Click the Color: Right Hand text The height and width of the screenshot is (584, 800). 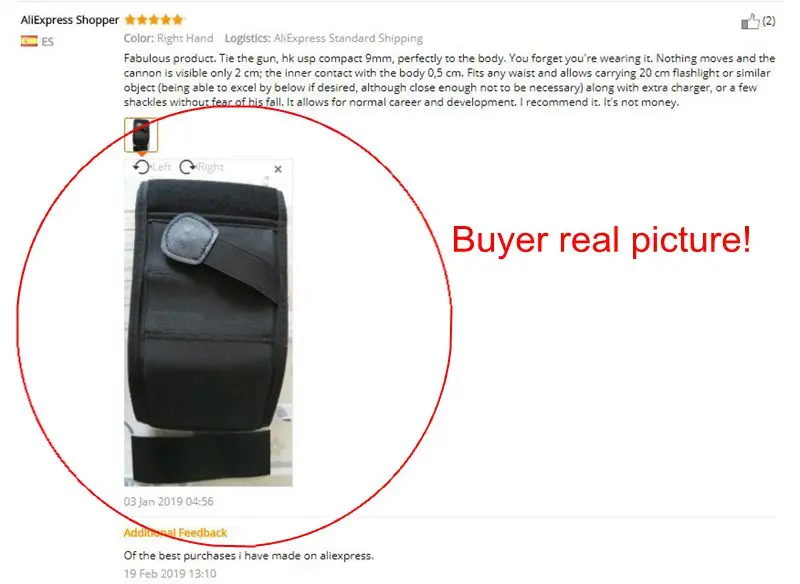[x=168, y=38]
